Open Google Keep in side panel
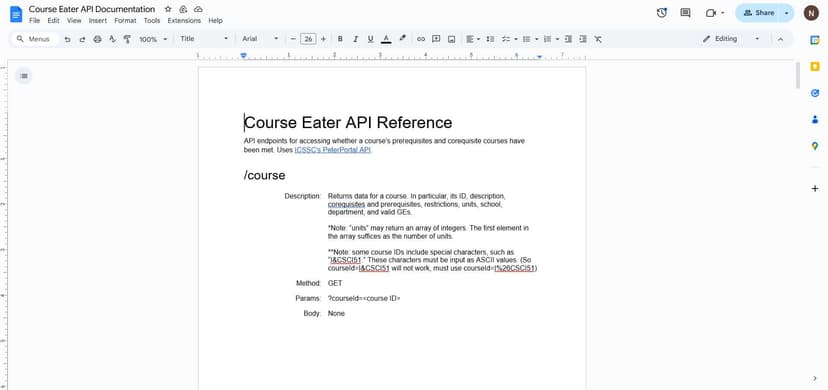828x390 pixels. 815,66
